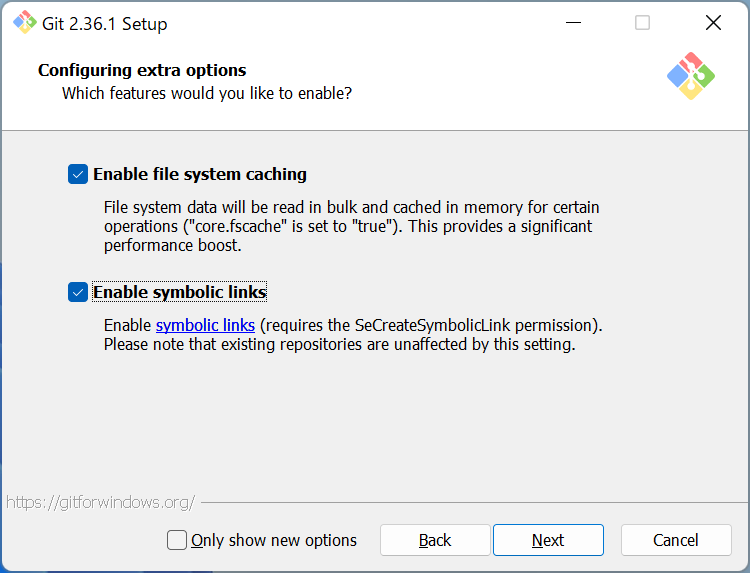This screenshot has width=750, height=573.
Task: Check Only show new options box
Action: tap(176, 540)
